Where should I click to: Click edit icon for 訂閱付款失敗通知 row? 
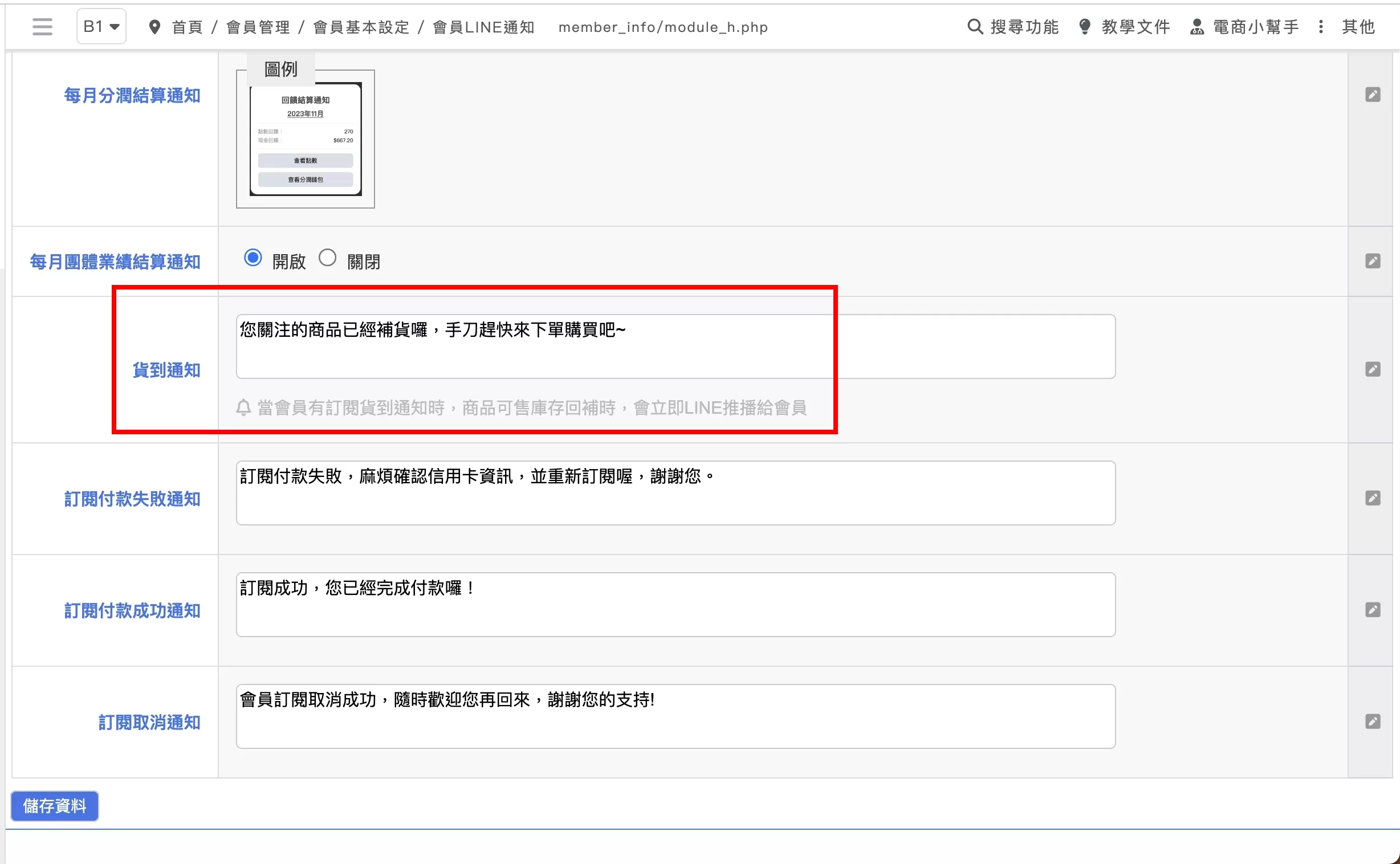coord(1373,498)
